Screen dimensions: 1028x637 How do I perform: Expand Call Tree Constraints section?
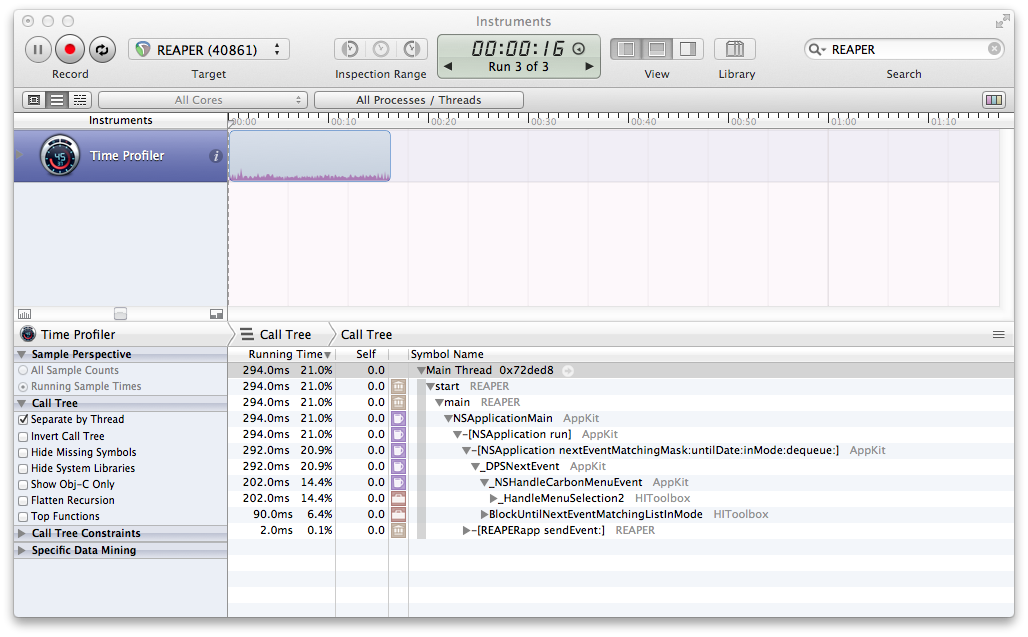point(23,533)
